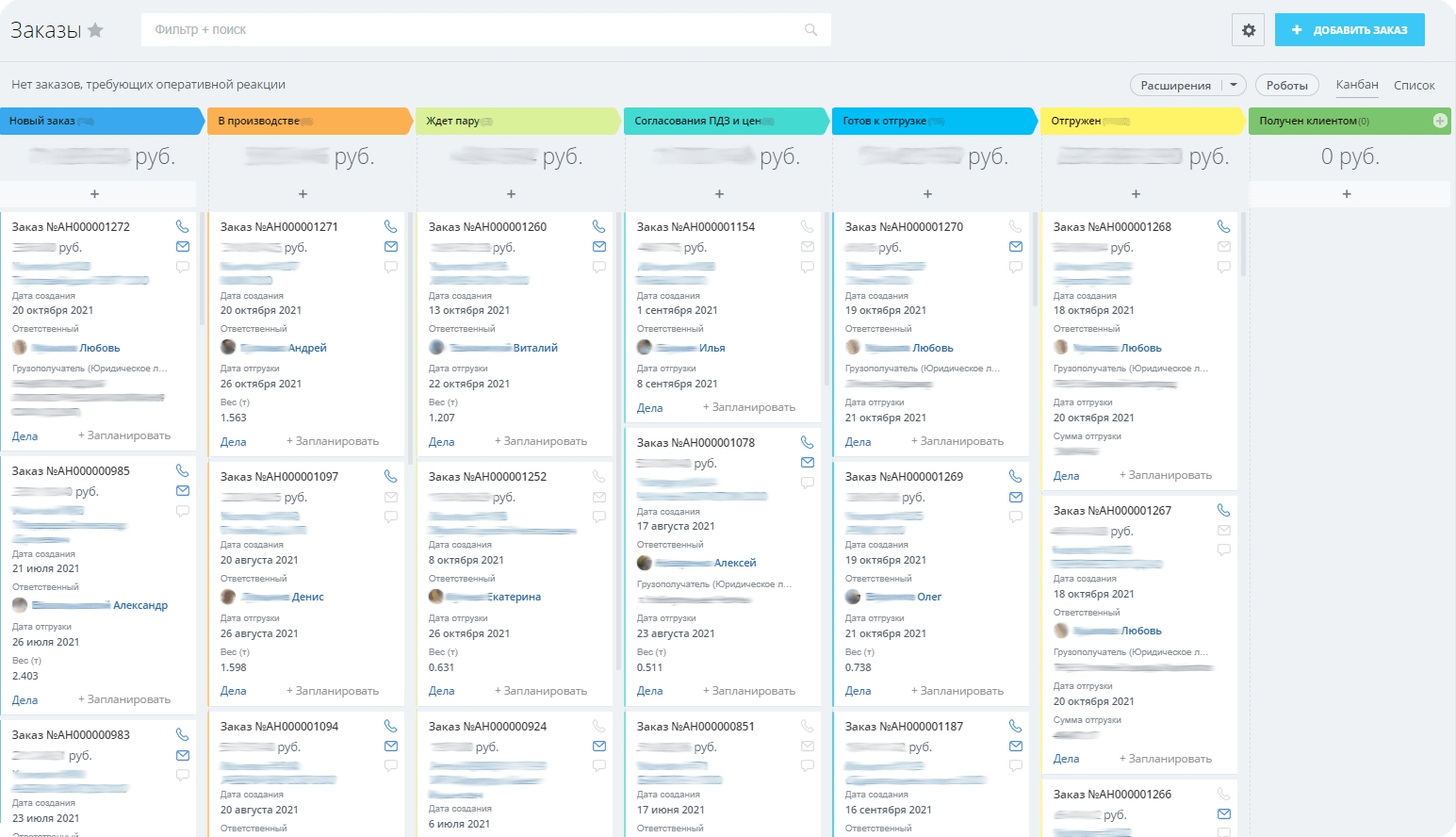The height and width of the screenshot is (837, 1456).
Task: Click the phone icon on order АН000001260
Action: coord(599,227)
